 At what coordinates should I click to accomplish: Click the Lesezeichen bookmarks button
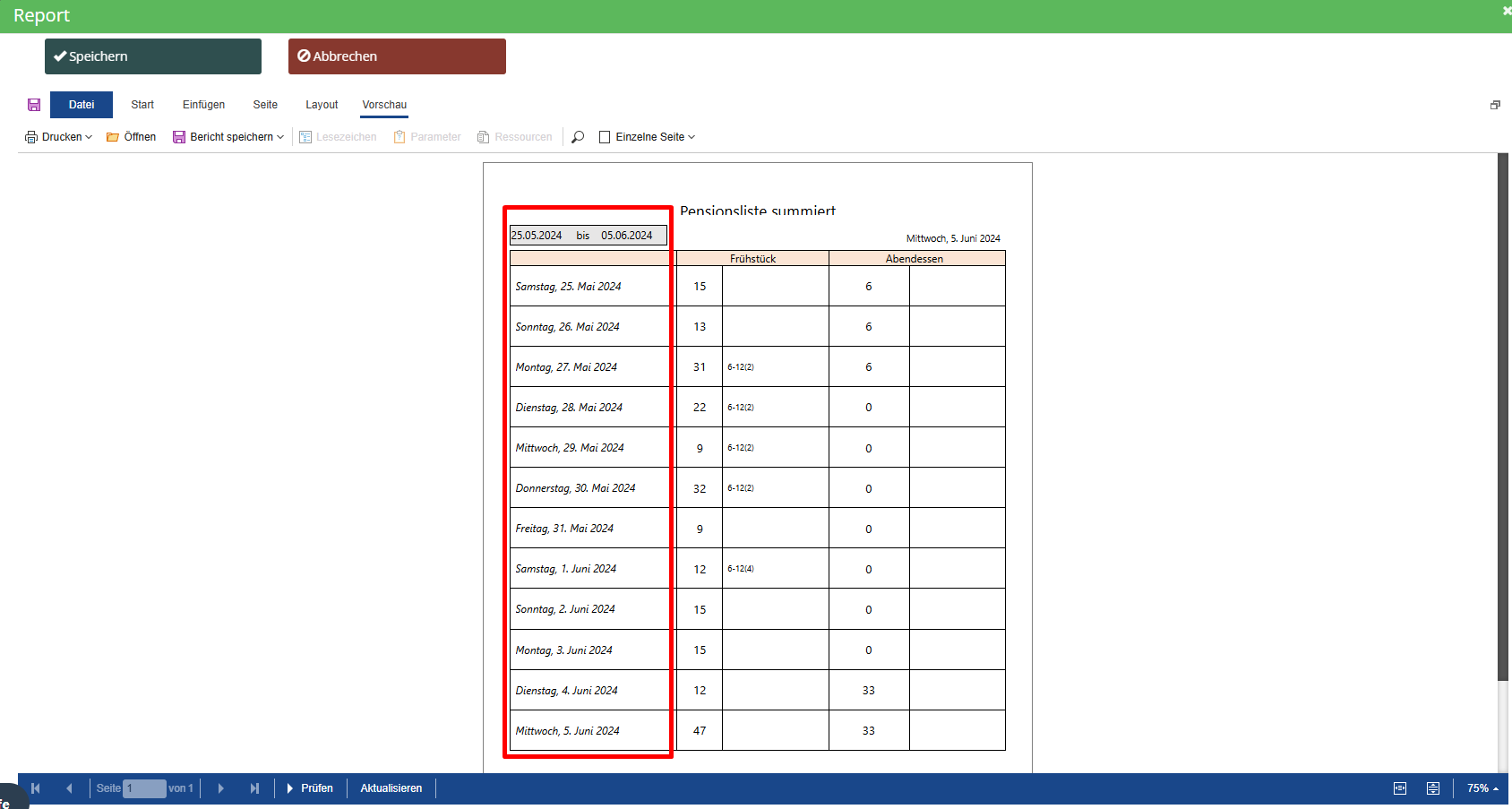(x=338, y=137)
